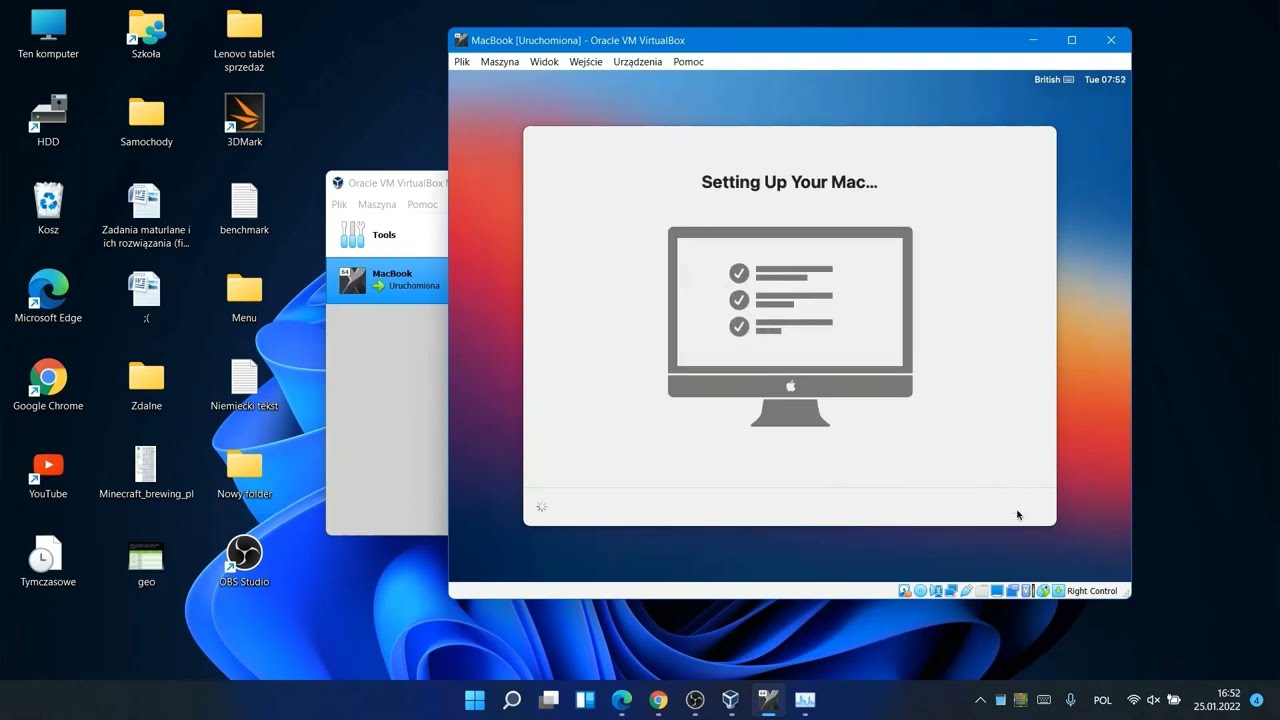Select 3DMark desktop shortcut
The image size is (1280, 720).
(244, 122)
